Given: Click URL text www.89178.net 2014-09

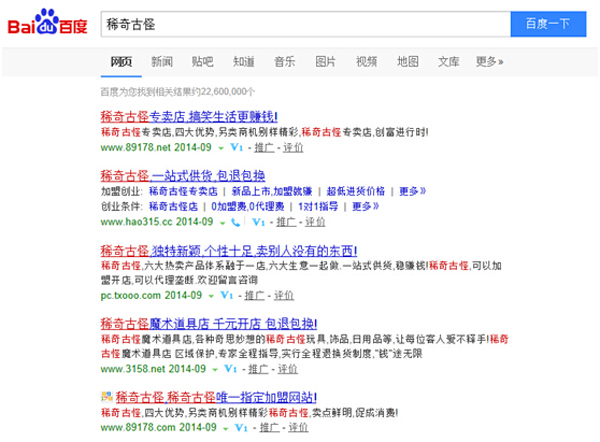Looking at the screenshot, I should (156, 147).
